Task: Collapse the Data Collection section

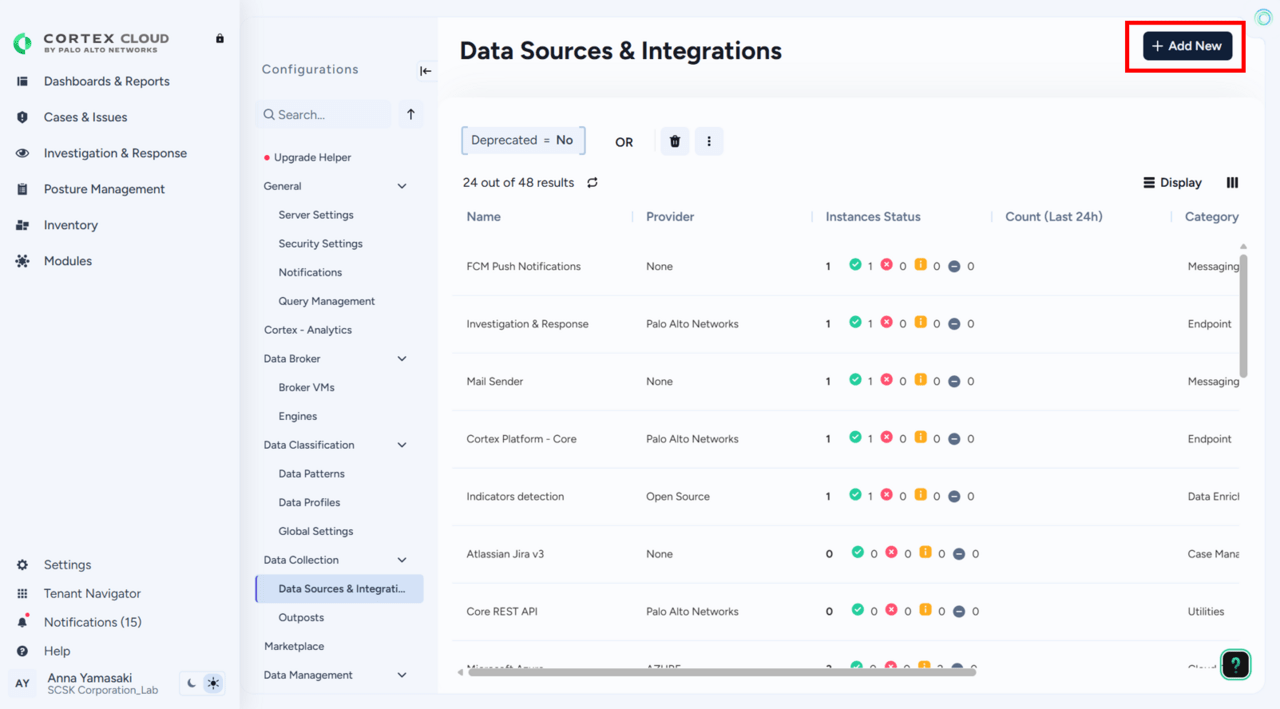Action: click(402, 560)
